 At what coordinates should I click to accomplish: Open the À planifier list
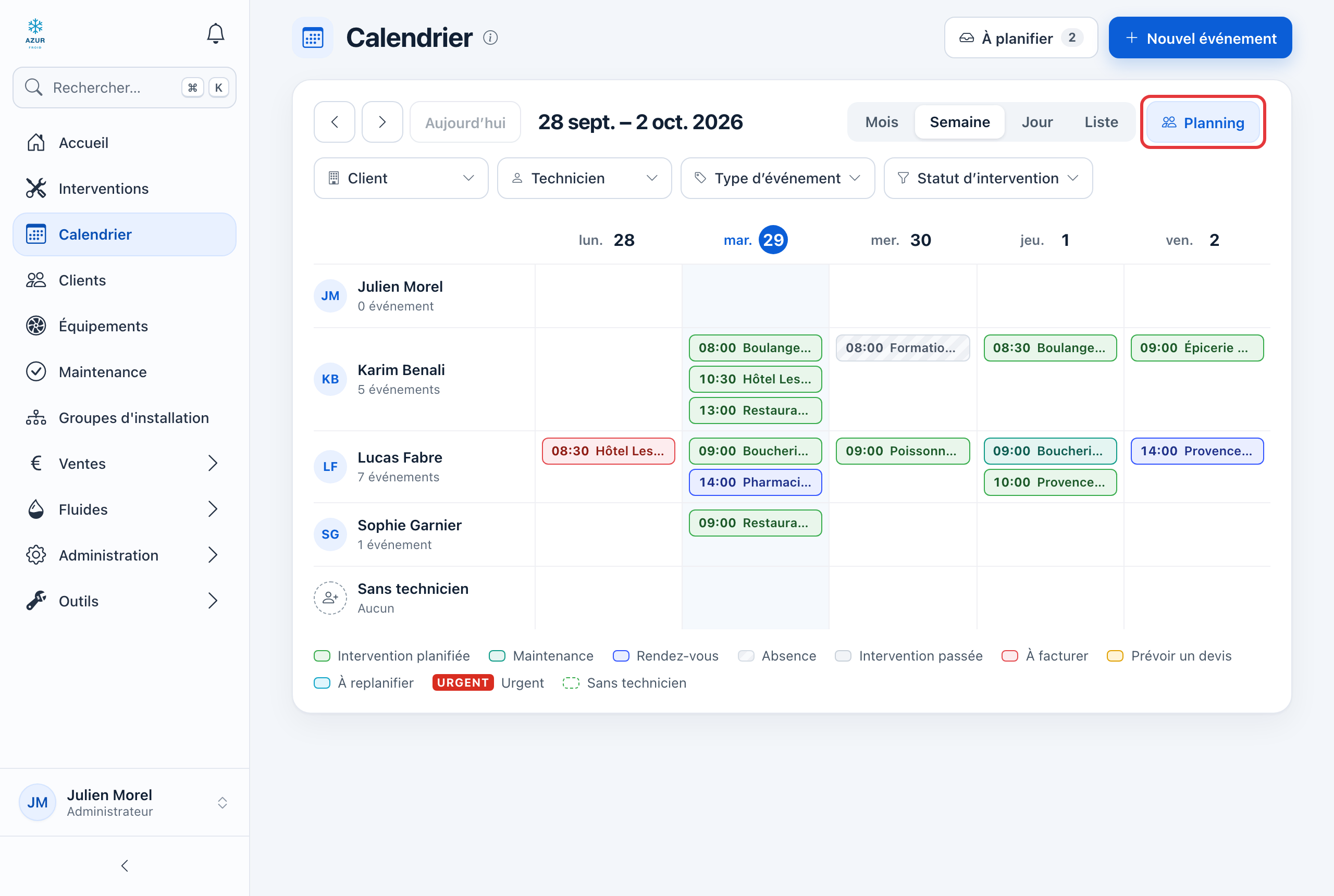pyautogui.click(x=1021, y=38)
